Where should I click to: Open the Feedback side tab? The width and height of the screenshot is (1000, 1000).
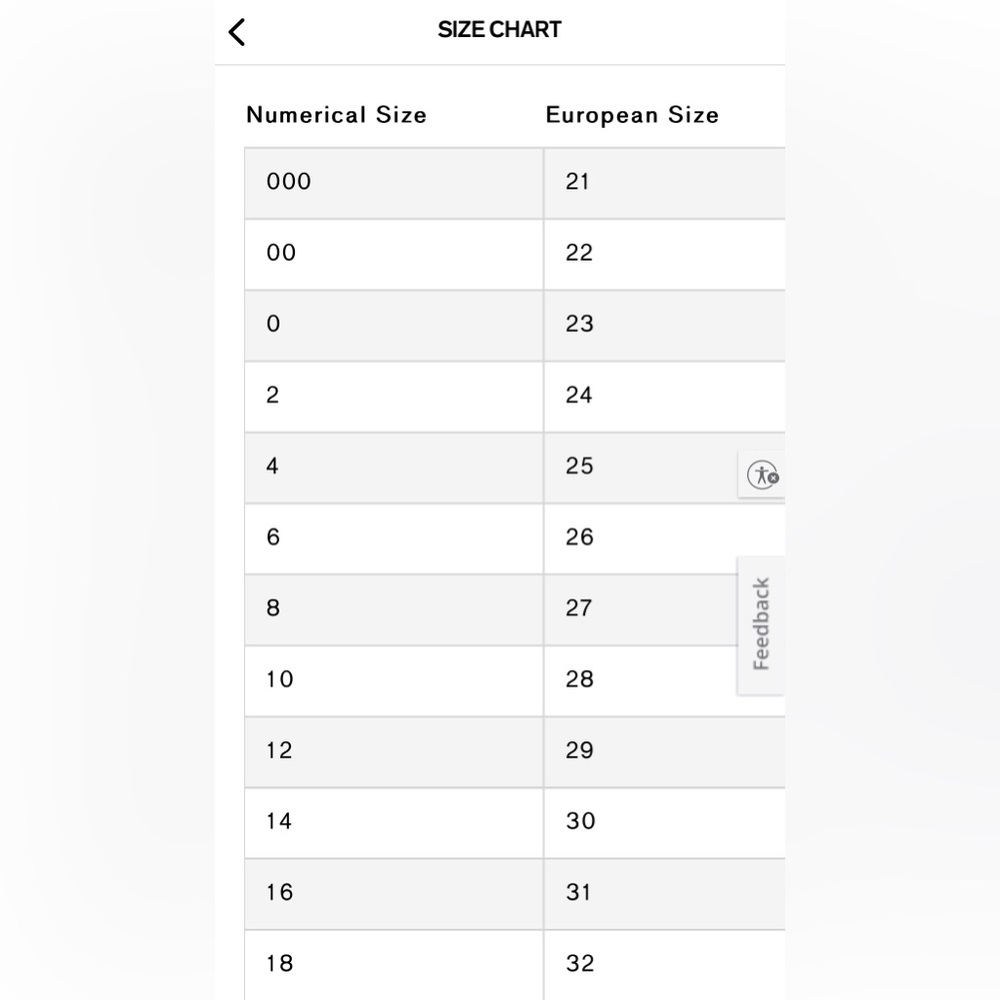point(761,625)
